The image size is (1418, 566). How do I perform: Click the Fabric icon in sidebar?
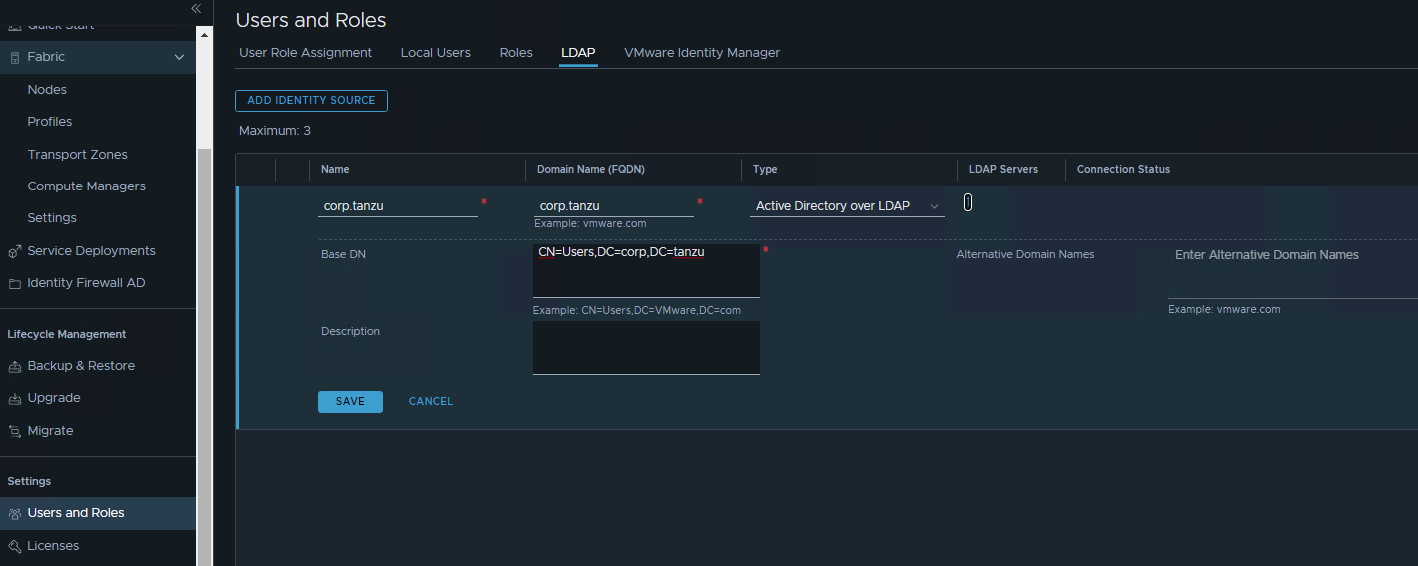(x=15, y=58)
